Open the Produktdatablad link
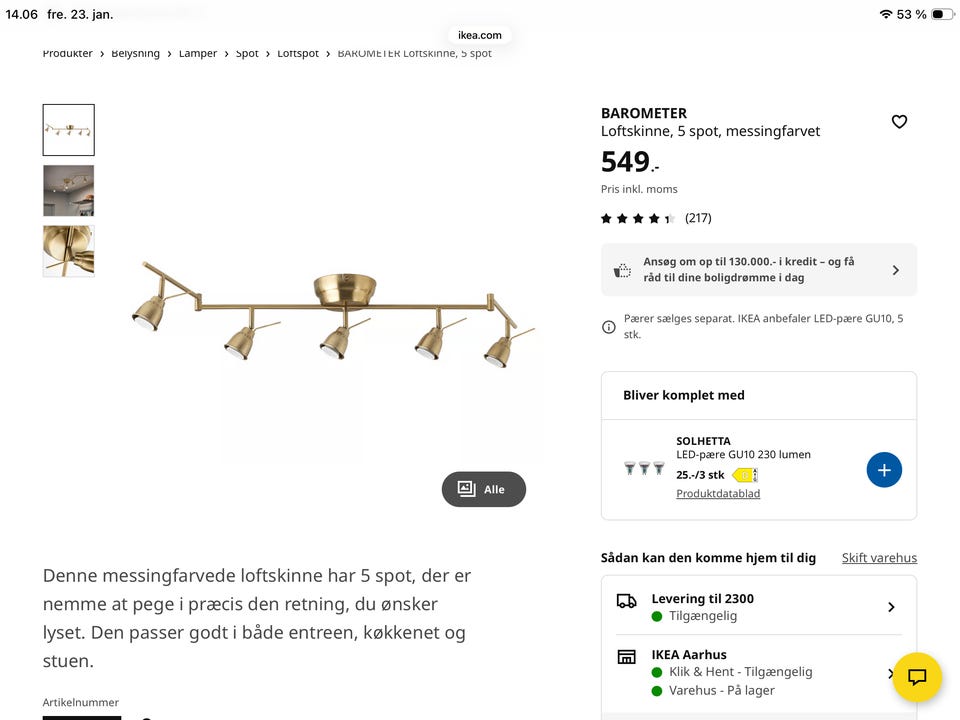The height and width of the screenshot is (720, 960). pyautogui.click(x=718, y=493)
